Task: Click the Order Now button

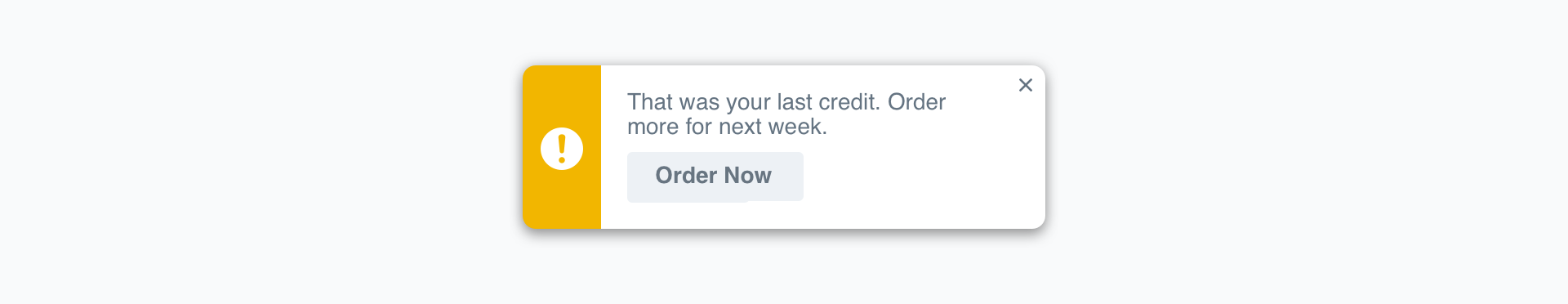Action: pyautogui.click(x=715, y=177)
